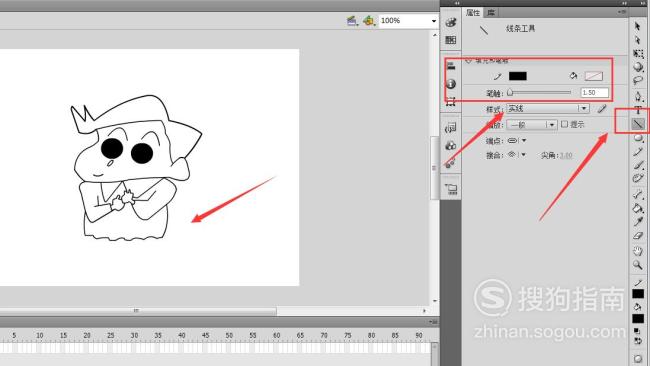
Task: Select the Pen tool
Action: click(x=638, y=97)
